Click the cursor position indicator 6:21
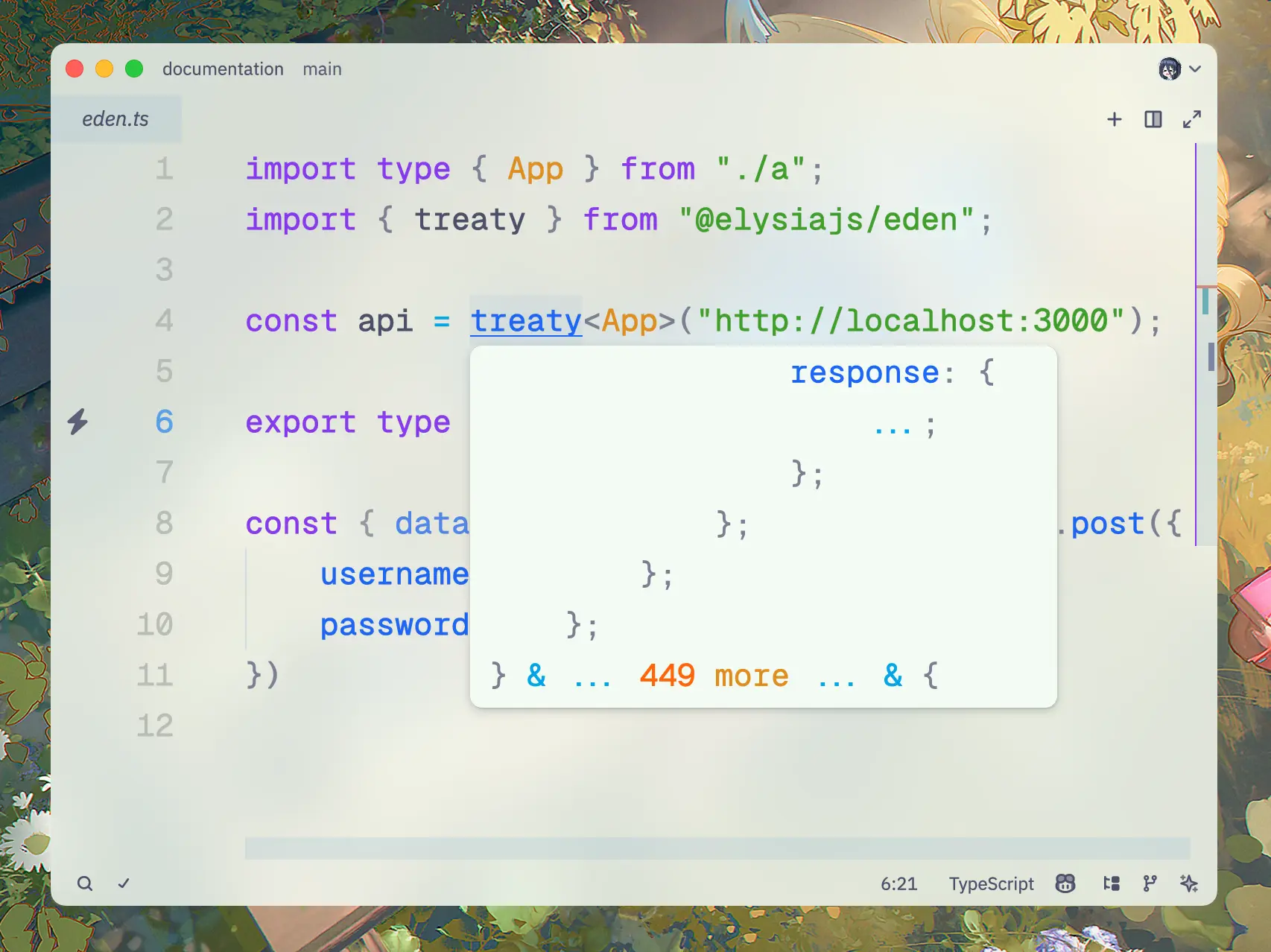 coord(899,883)
